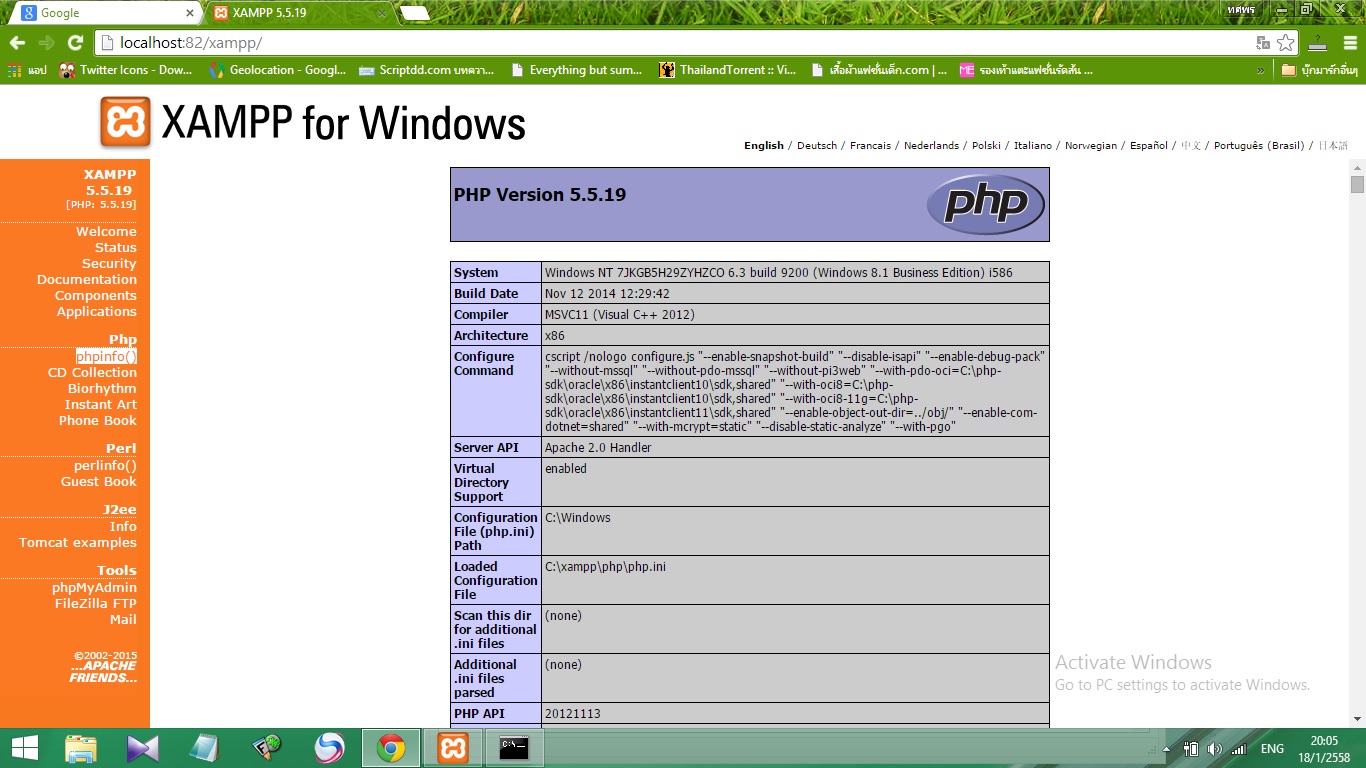Launch phpMyAdmin from the sidebar

(x=95, y=587)
